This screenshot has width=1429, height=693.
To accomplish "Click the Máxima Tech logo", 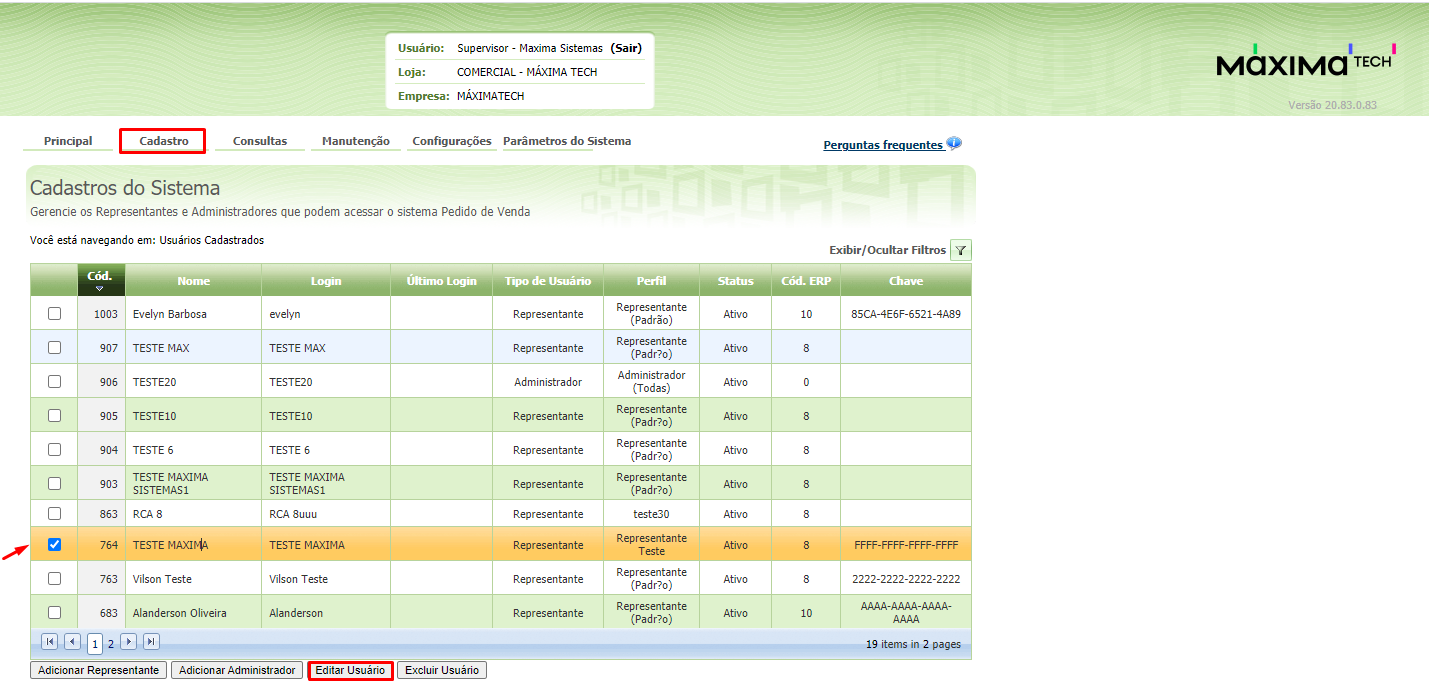I will click(1306, 61).
